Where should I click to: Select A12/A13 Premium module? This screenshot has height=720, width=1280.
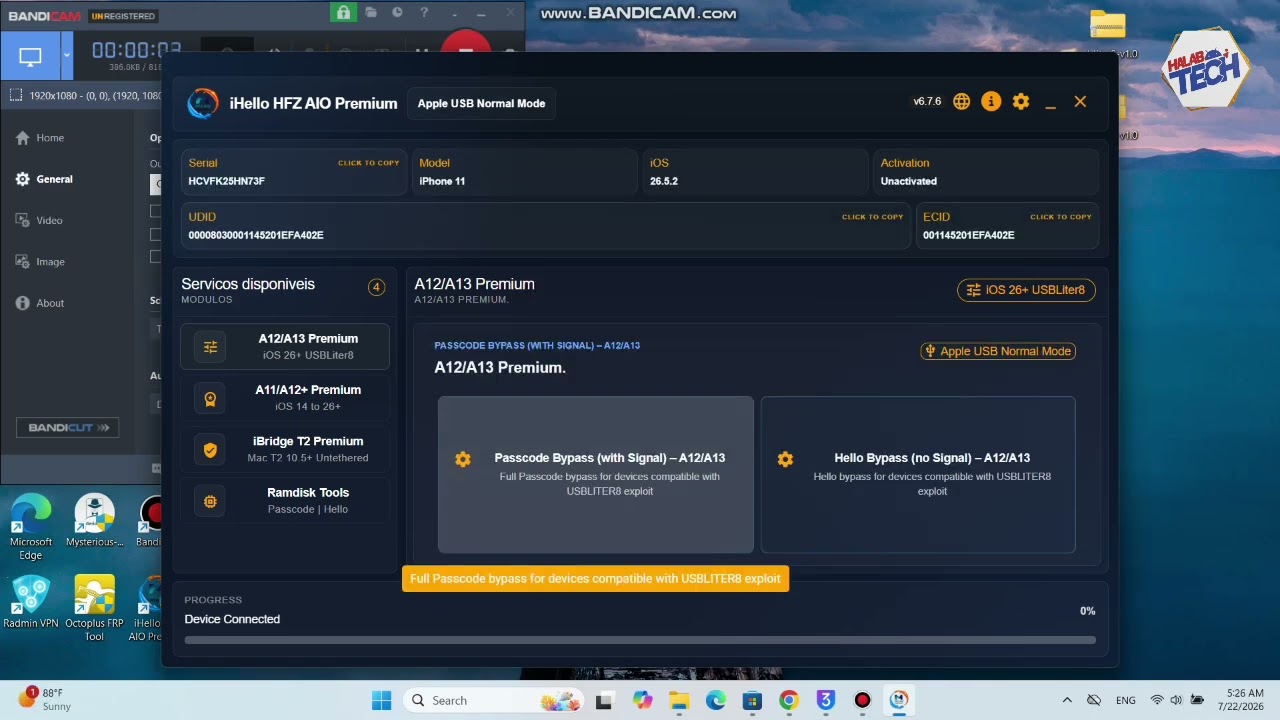point(285,347)
